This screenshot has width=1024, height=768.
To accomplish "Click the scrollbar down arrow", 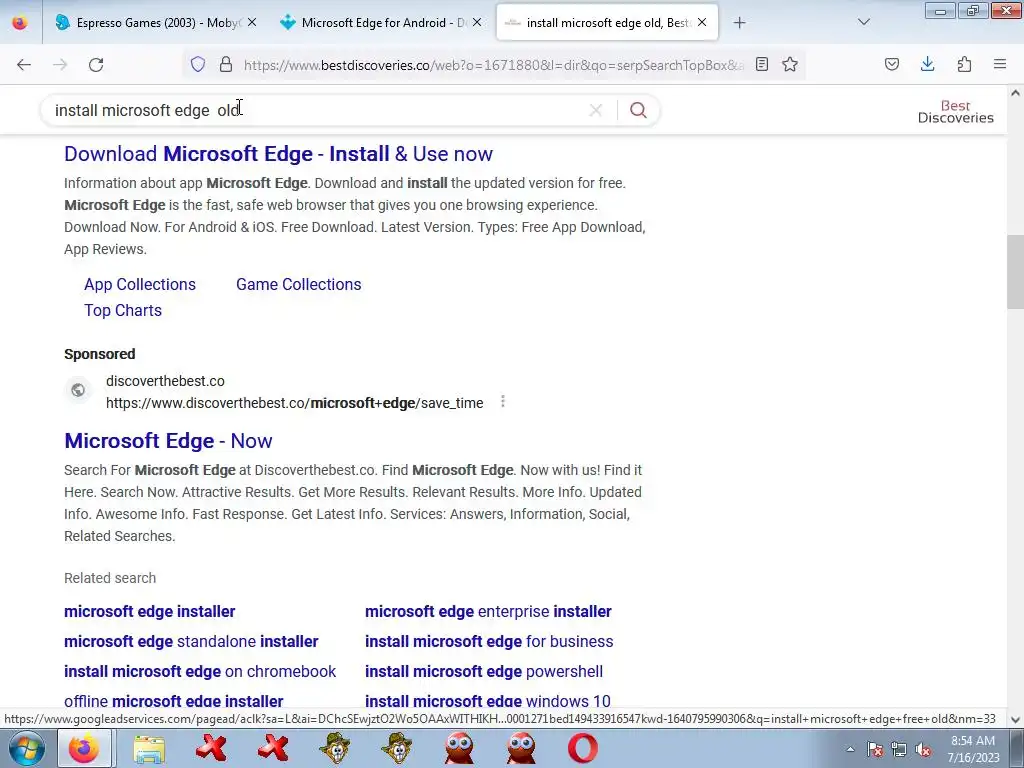I will [1015, 720].
